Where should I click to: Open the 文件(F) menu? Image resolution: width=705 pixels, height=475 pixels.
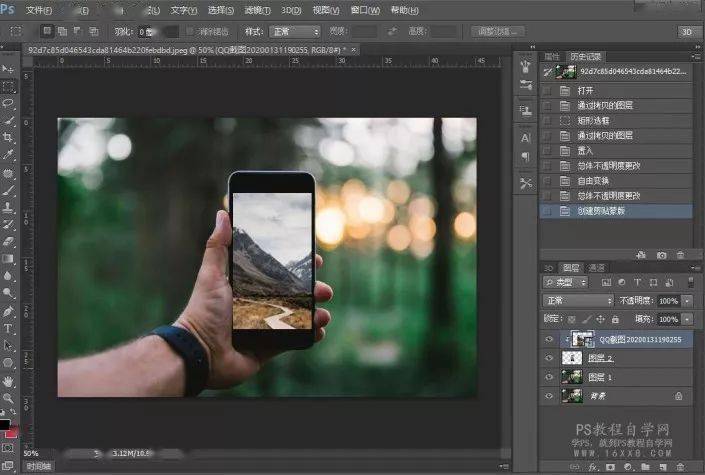pyautogui.click(x=39, y=10)
